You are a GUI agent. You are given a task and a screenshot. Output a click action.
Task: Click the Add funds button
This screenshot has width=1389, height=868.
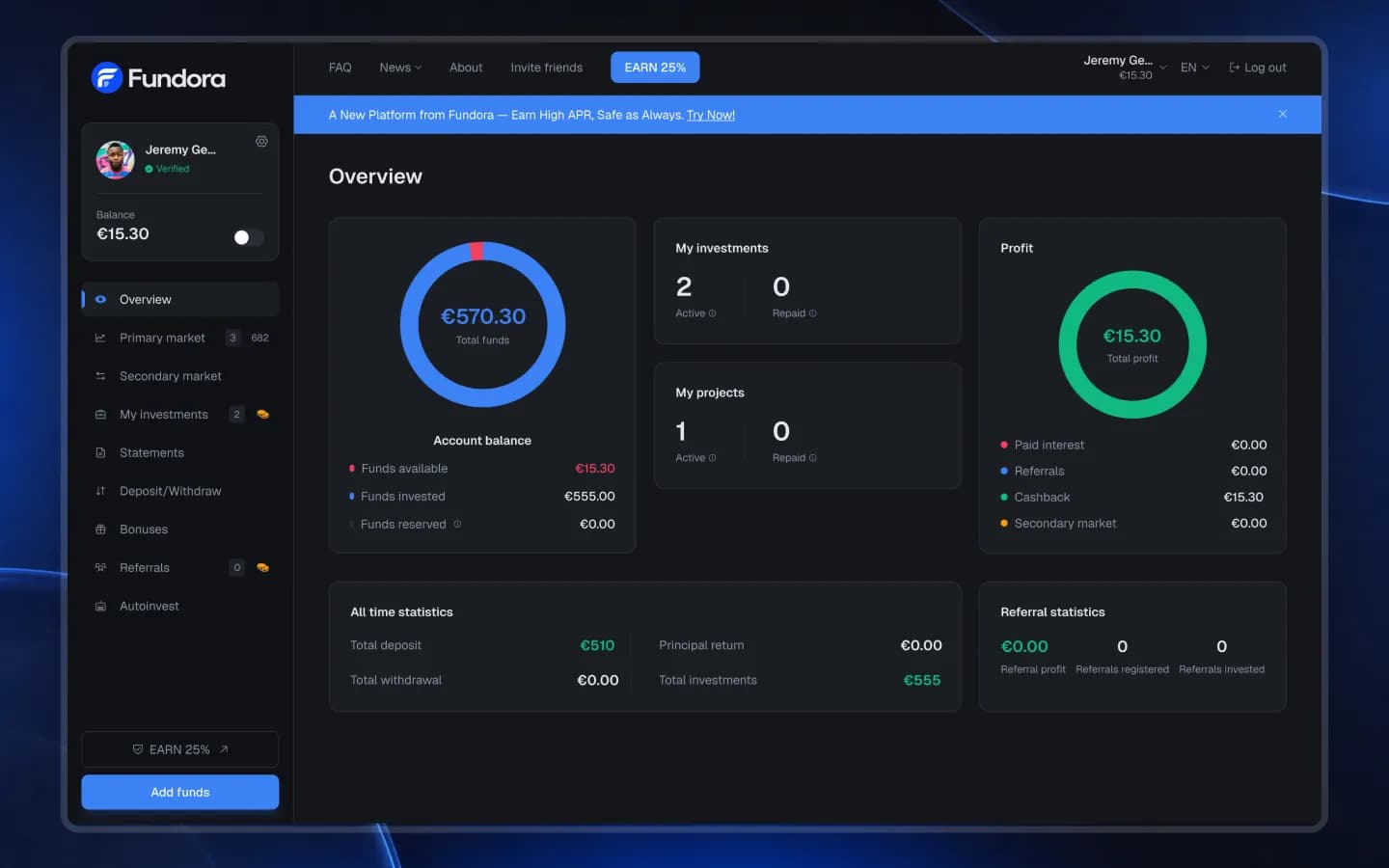(180, 792)
